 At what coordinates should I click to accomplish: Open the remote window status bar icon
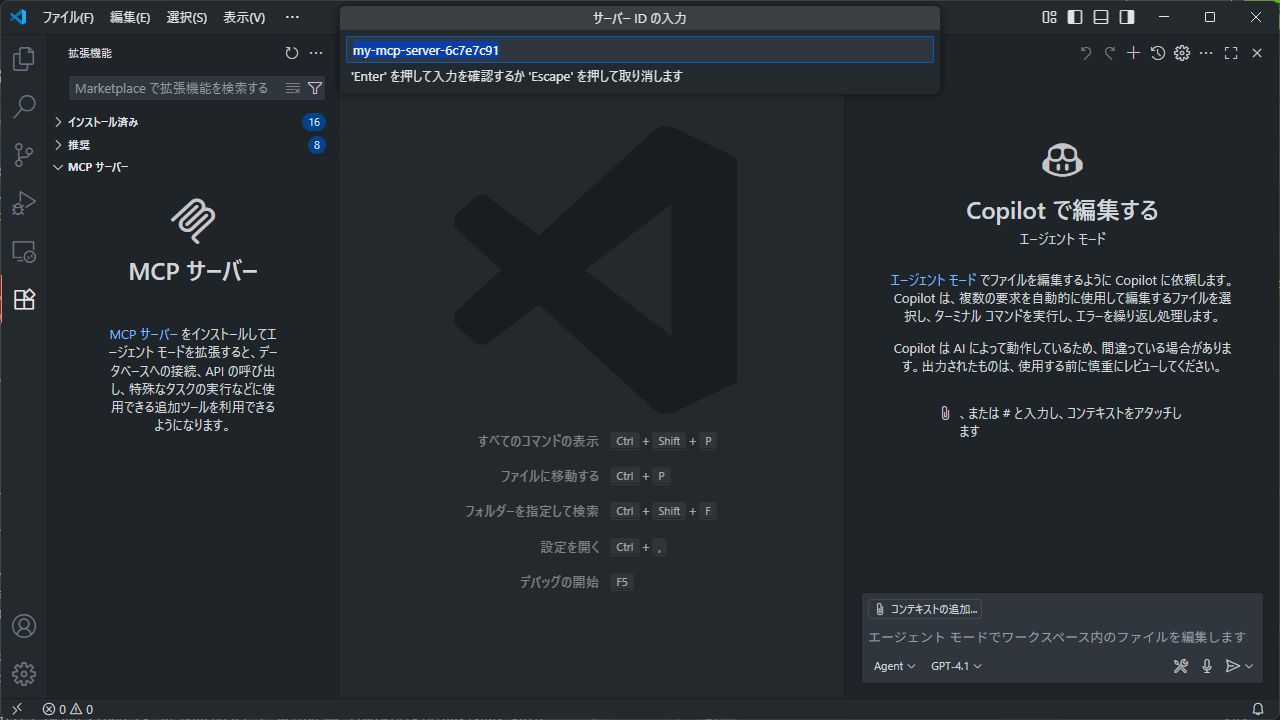[x=17, y=709]
